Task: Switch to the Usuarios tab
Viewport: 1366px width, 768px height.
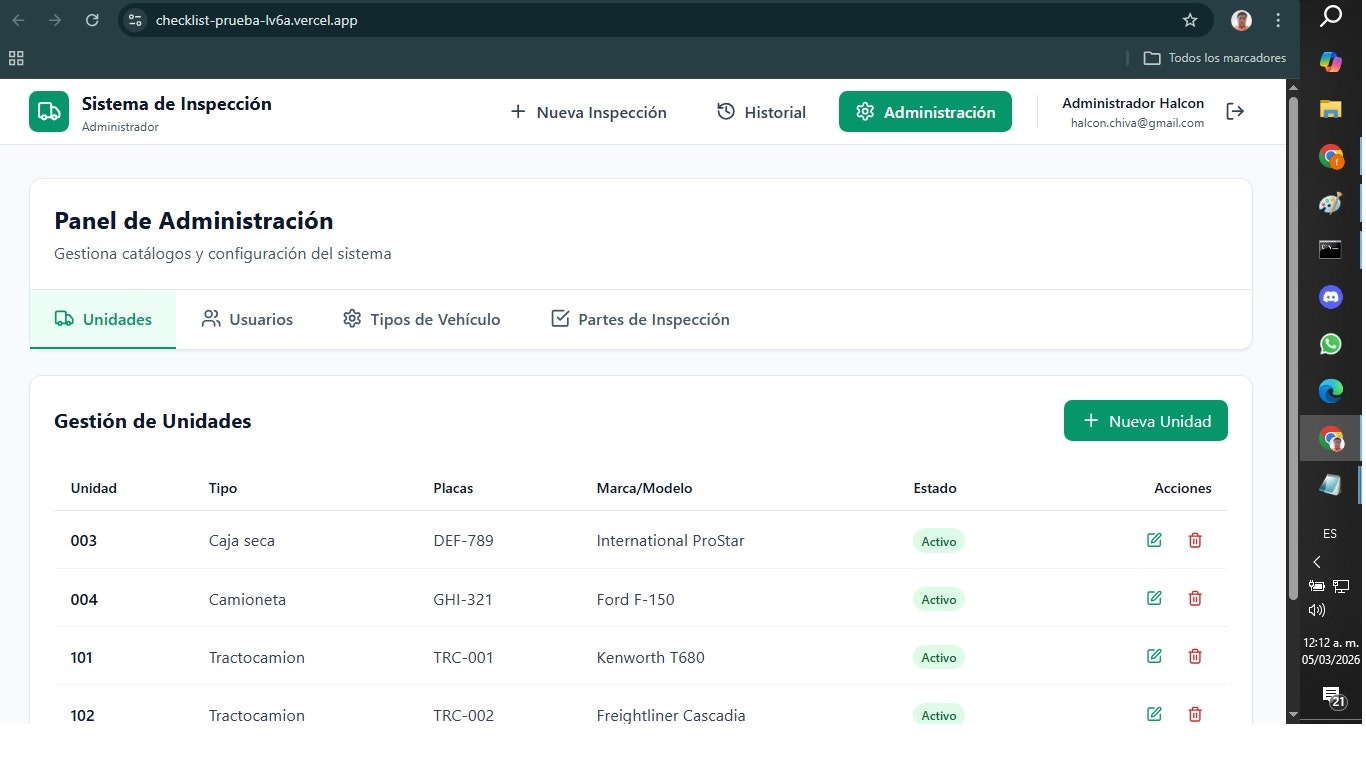Action: (x=246, y=319)
